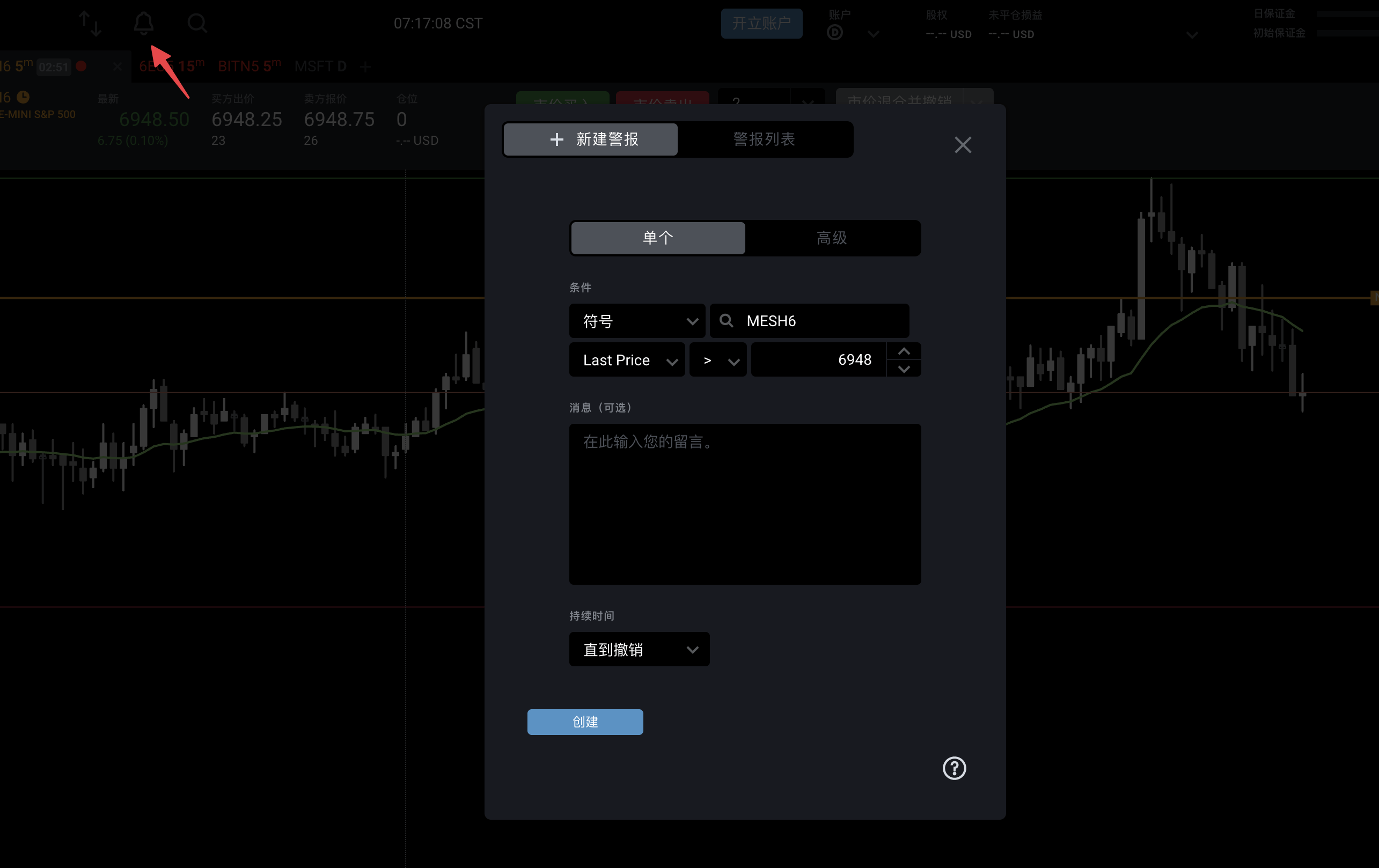Decrease price value with down stepper arrow
Viewport: 1379px width, 868px height.
904,369
